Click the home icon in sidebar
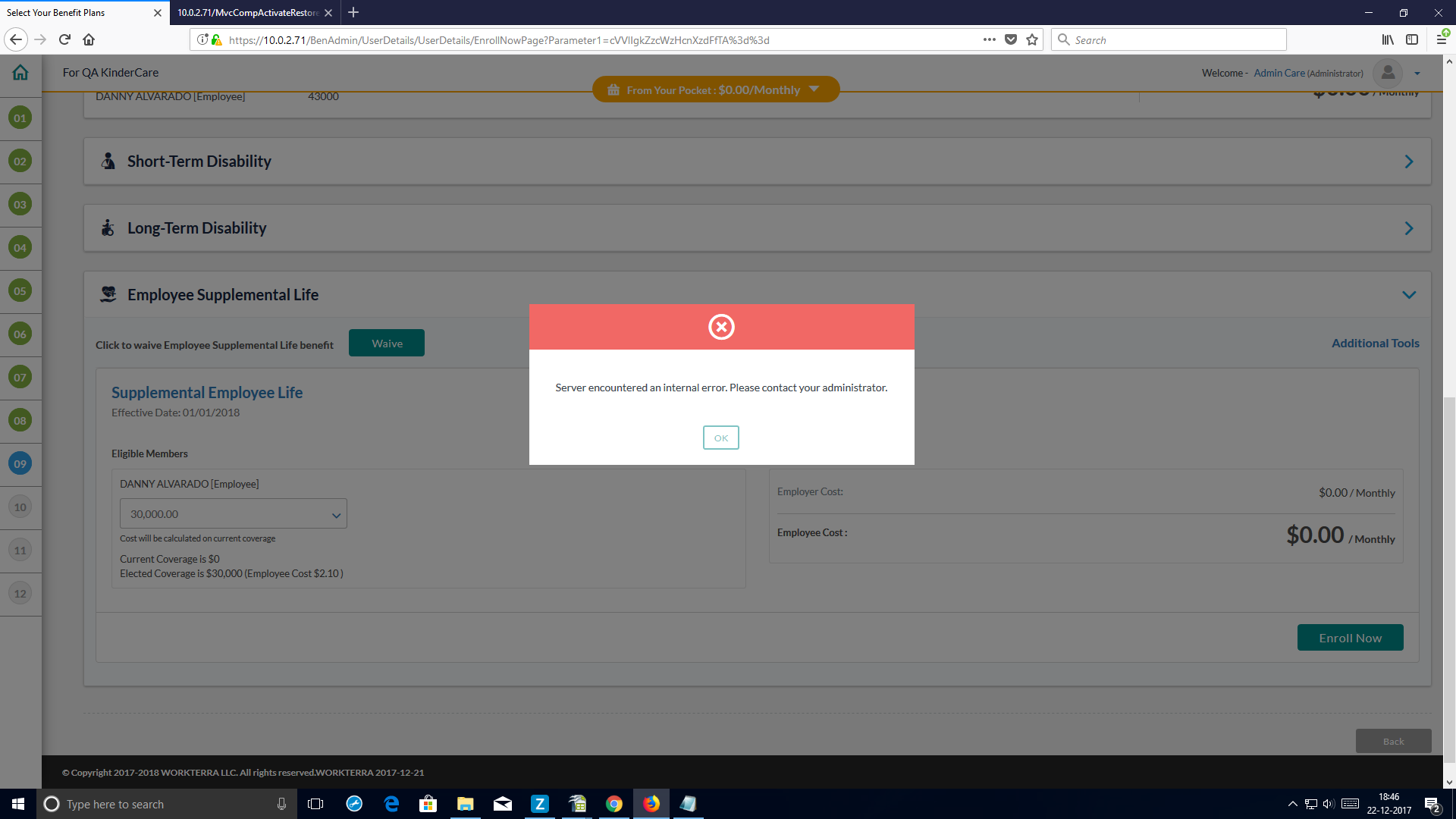The image size is (1456, 819). pyautogui.click(x=20, y=73)
